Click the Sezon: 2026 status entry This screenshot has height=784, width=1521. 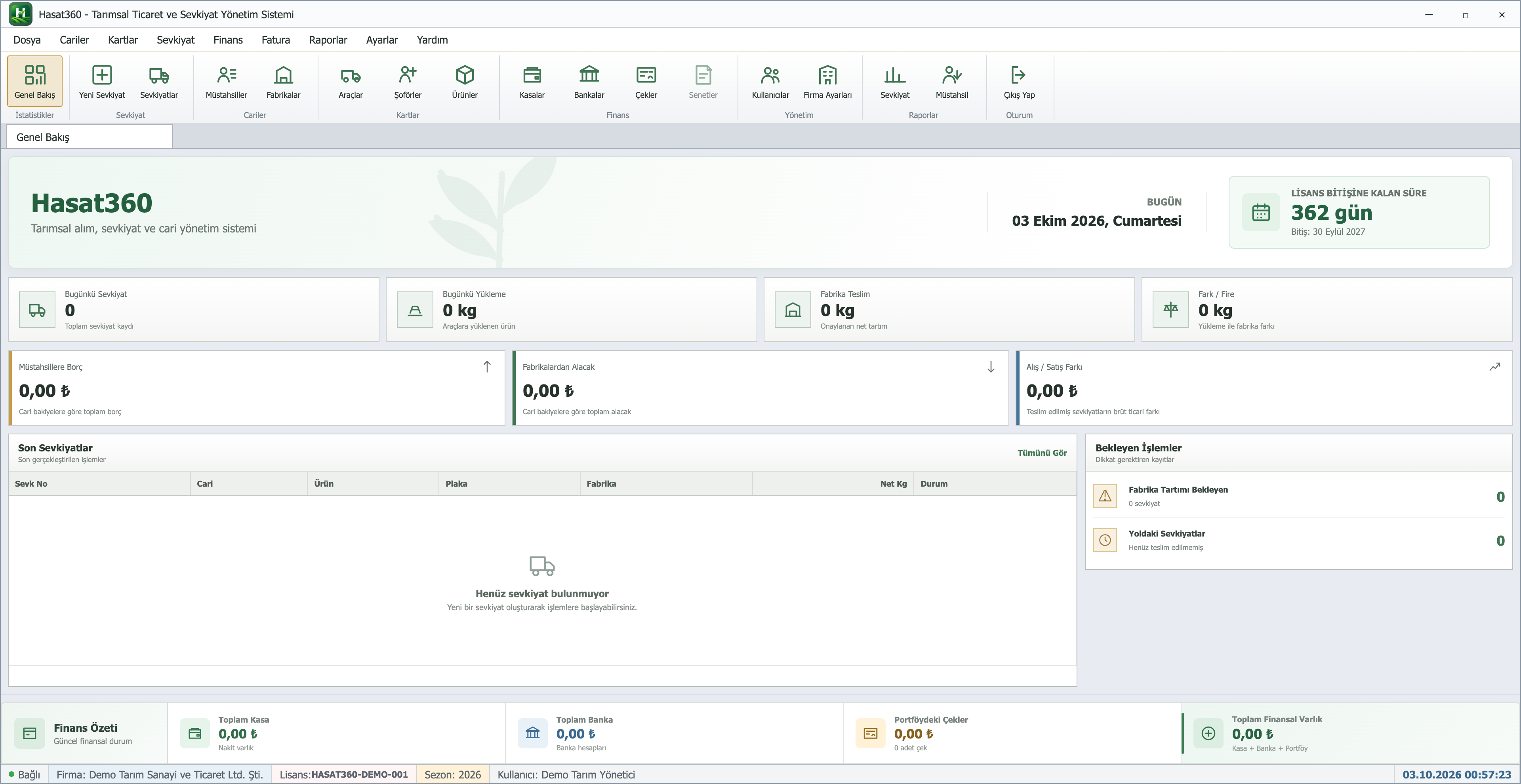(453, 774)
